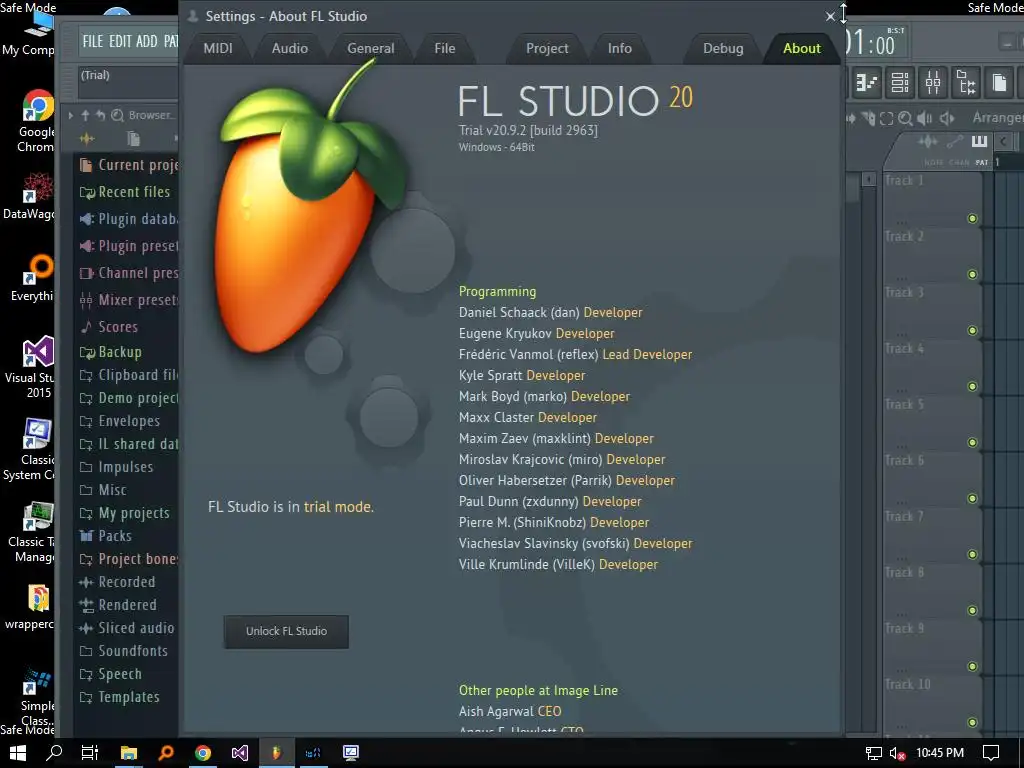This screenshot has height=768, width=1024.
Task: Switch to the MIDI settings tab
Action: (x=218, y=48)
